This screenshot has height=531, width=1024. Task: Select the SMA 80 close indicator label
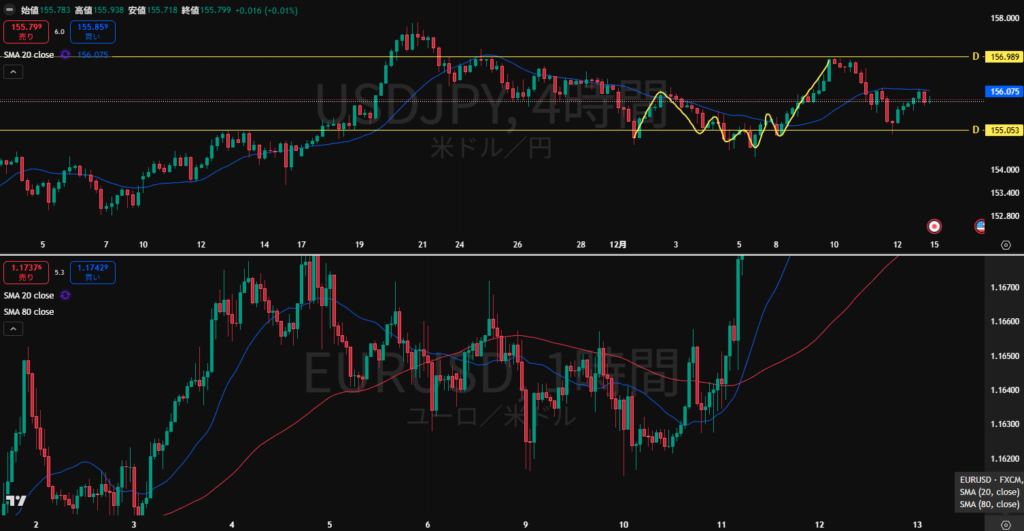(28, 312)
